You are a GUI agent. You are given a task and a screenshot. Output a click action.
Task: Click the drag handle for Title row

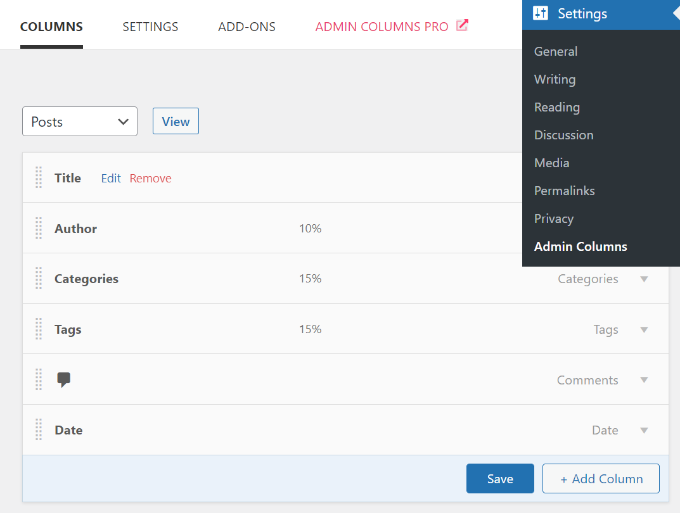click(x=39, y=178)
